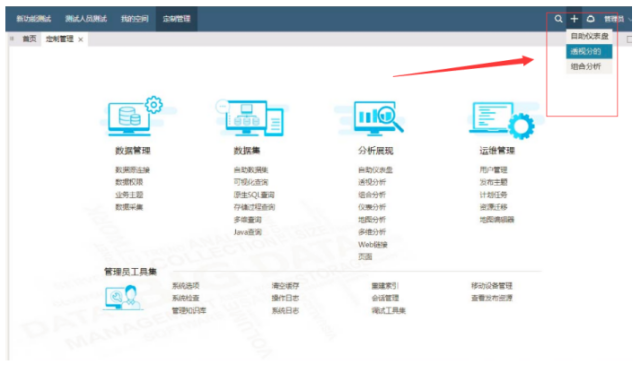Open 我的空间 in the top navigation
This screenshot has width=641, height=365.
(134, 19)
